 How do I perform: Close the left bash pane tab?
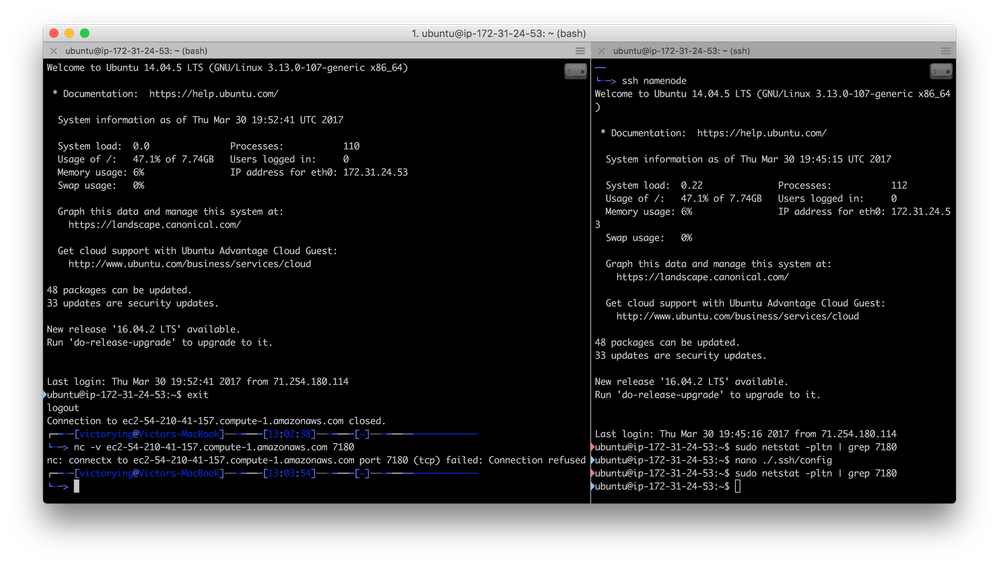(54, 51)
